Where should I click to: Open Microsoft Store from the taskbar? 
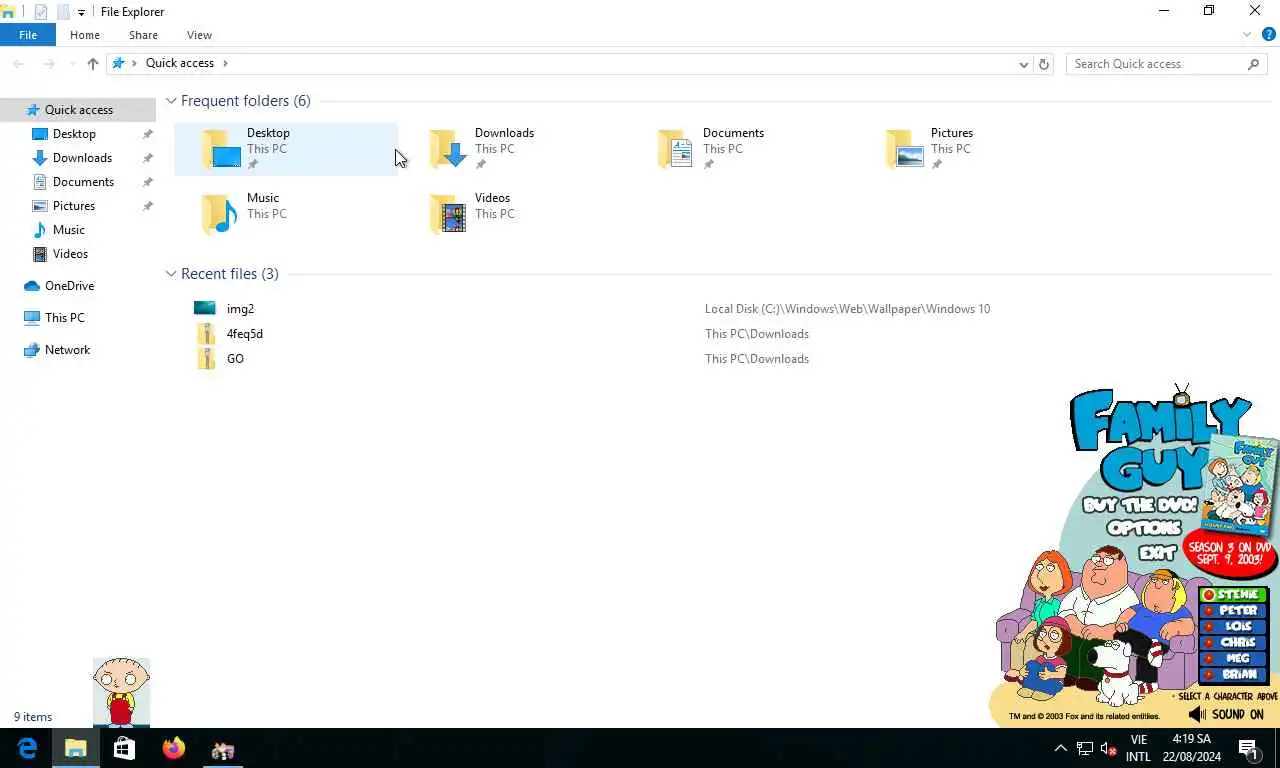(124, 748)
